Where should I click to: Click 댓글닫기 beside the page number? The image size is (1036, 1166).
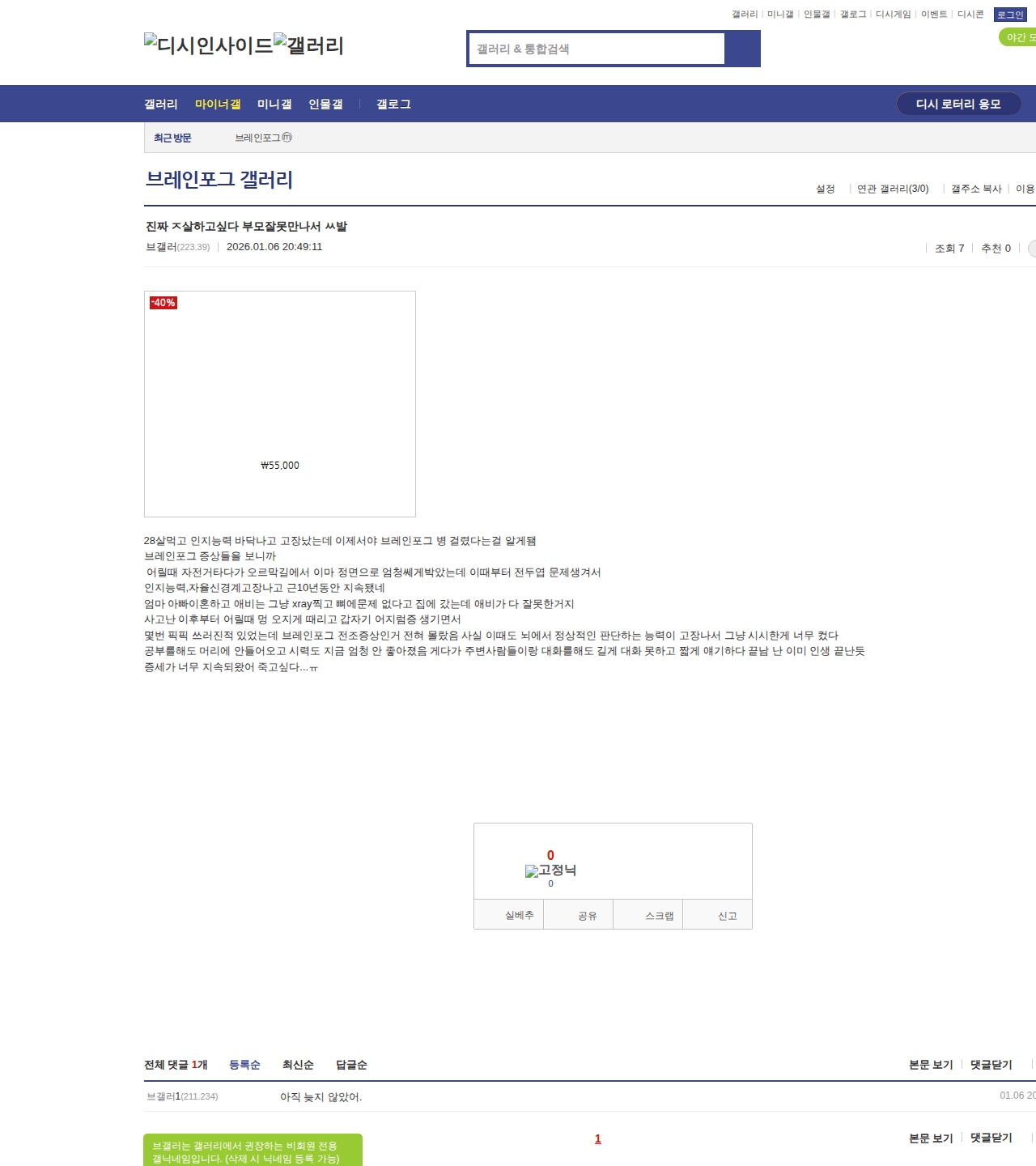(991, 1138)
